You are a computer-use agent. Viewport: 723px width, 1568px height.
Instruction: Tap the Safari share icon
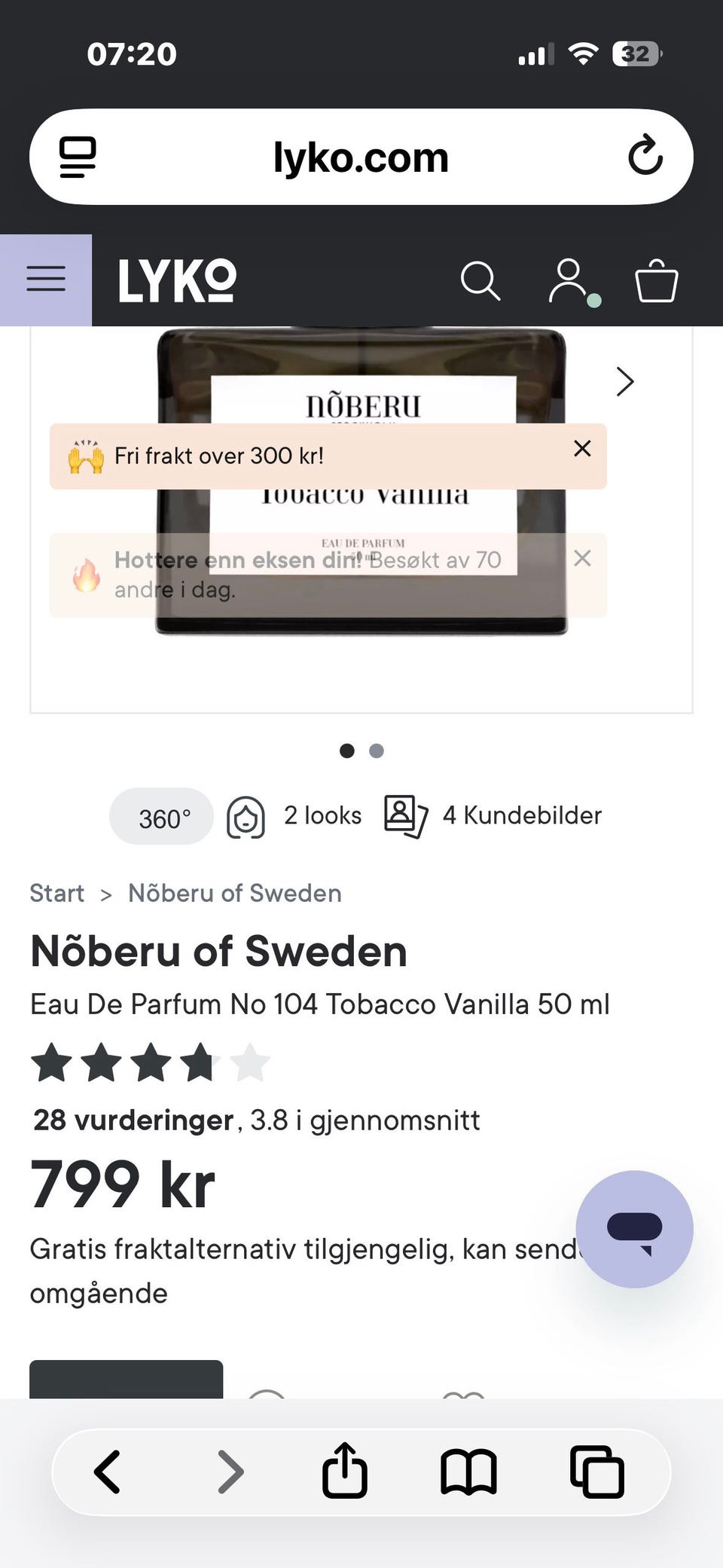[x=345, y=1470]
